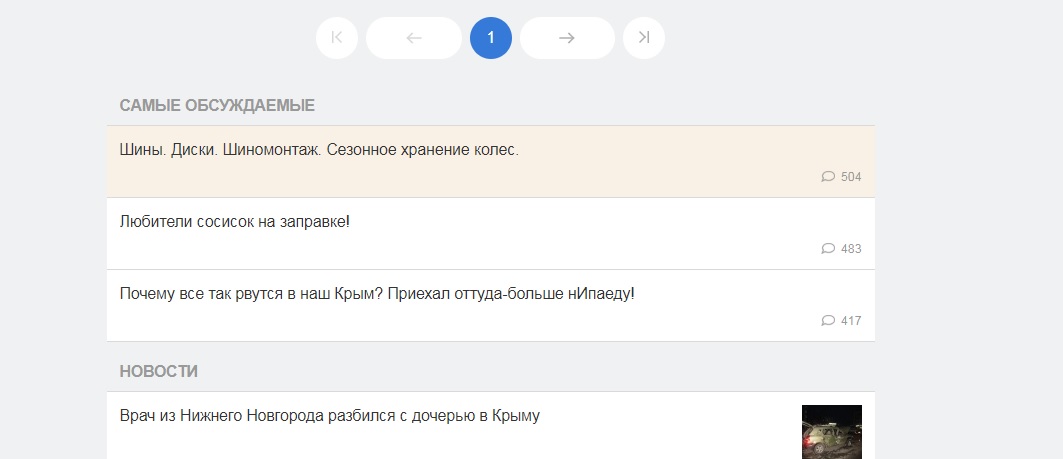Select page 1 in pagination
The width and height of the screenshot is (1063, 459).
(491, 38)
